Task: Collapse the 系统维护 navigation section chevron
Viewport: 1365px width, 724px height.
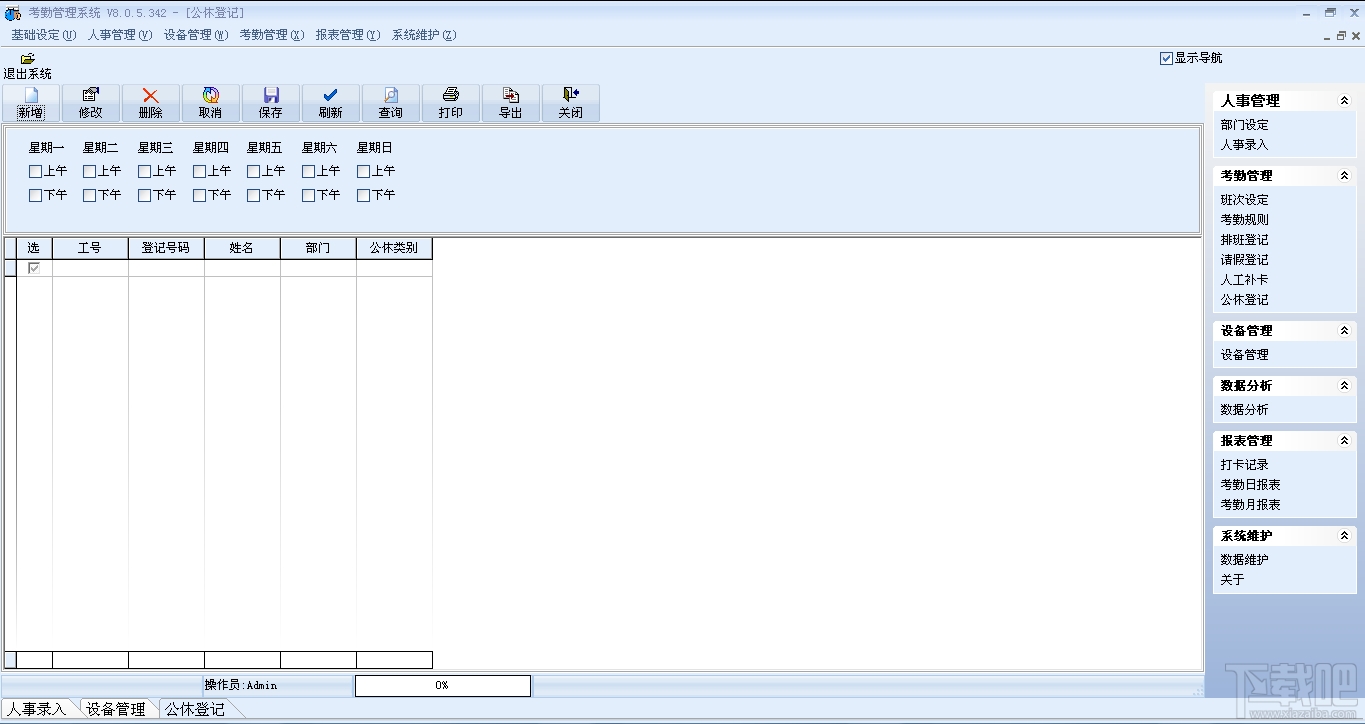Action: coord(1345,535)
